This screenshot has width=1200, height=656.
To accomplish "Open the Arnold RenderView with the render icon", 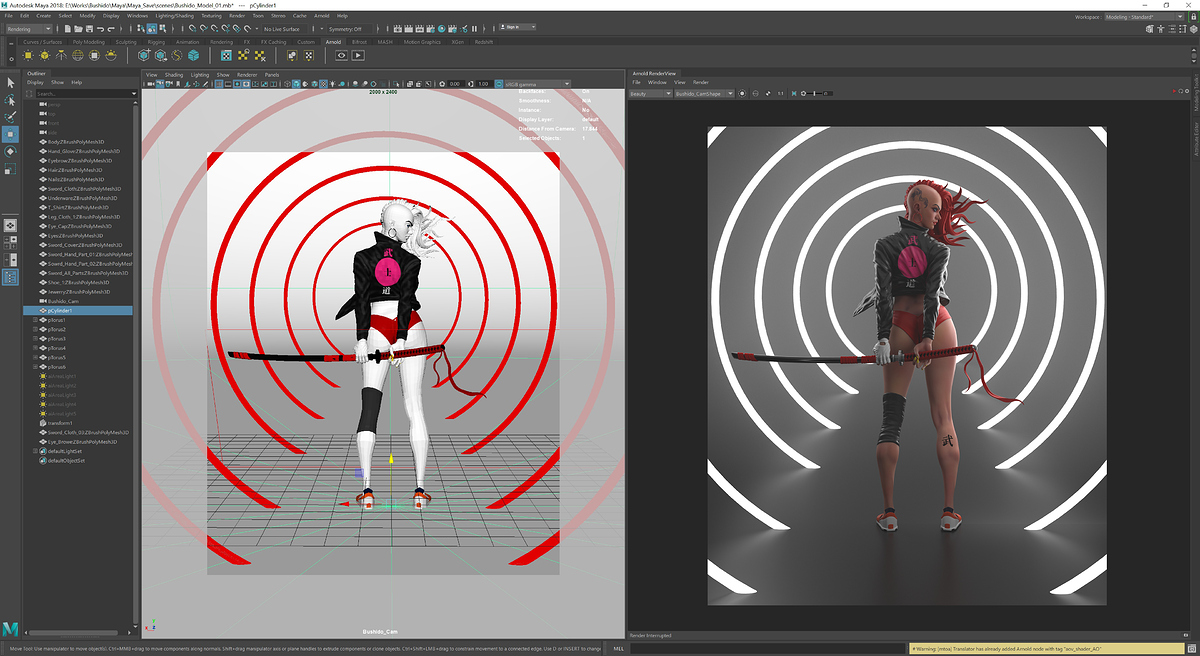I will 342,54.
